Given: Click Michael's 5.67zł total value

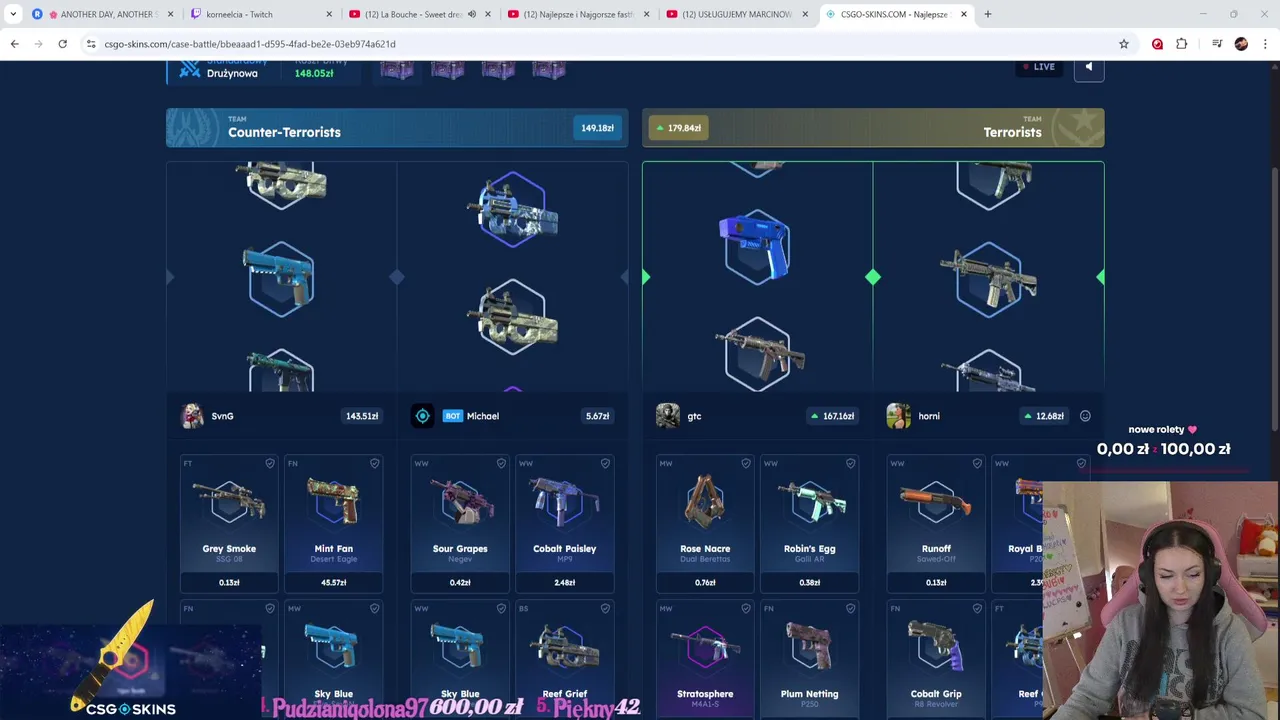Looking at the screenshot, I should click(597, 416).
